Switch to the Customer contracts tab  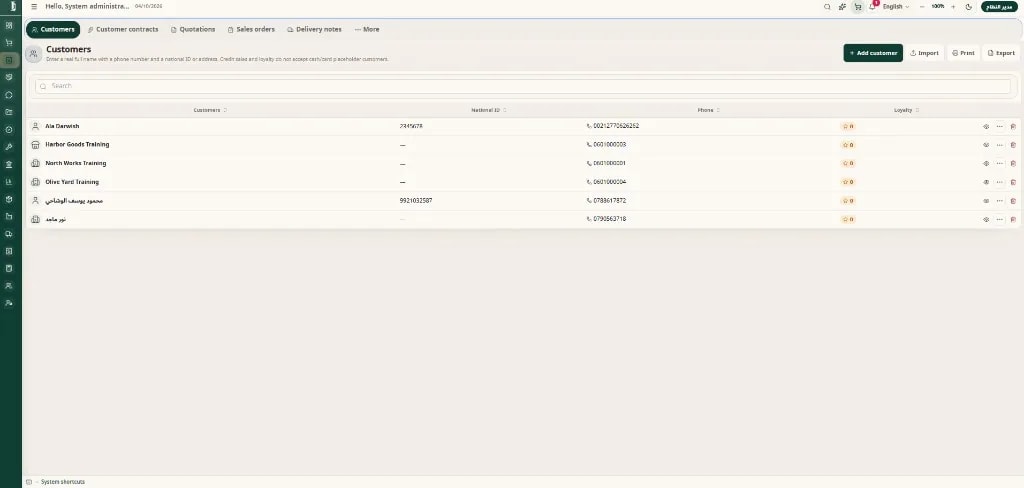click(x=123, y=29)
